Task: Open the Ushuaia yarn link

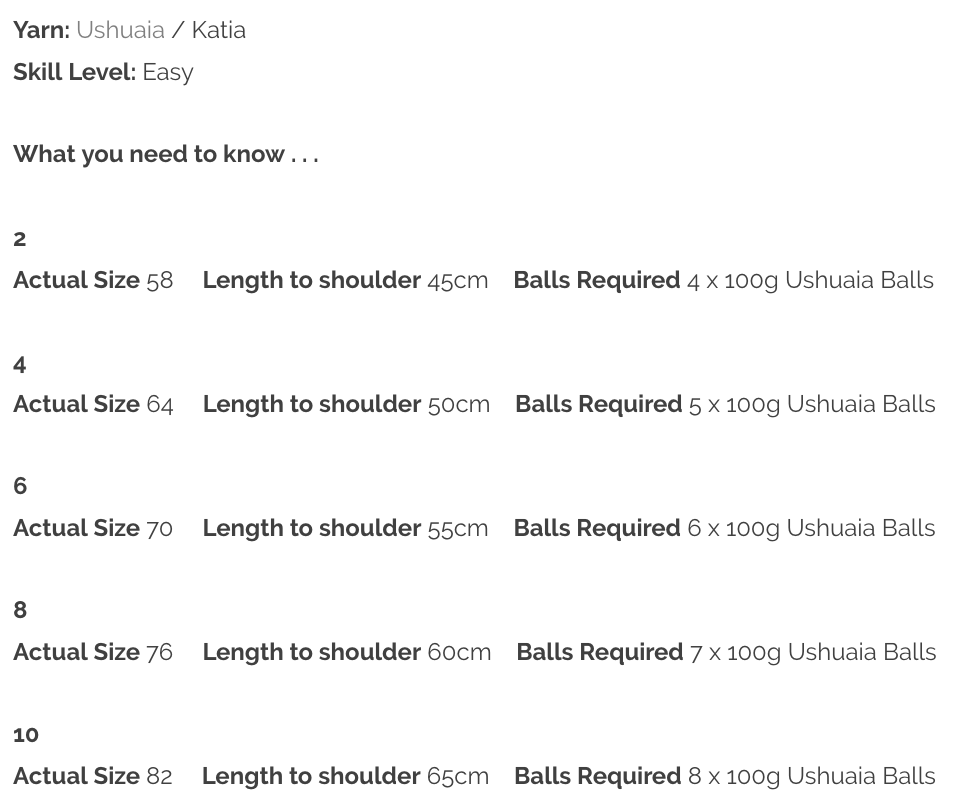Action: click(x=120, y=30)
